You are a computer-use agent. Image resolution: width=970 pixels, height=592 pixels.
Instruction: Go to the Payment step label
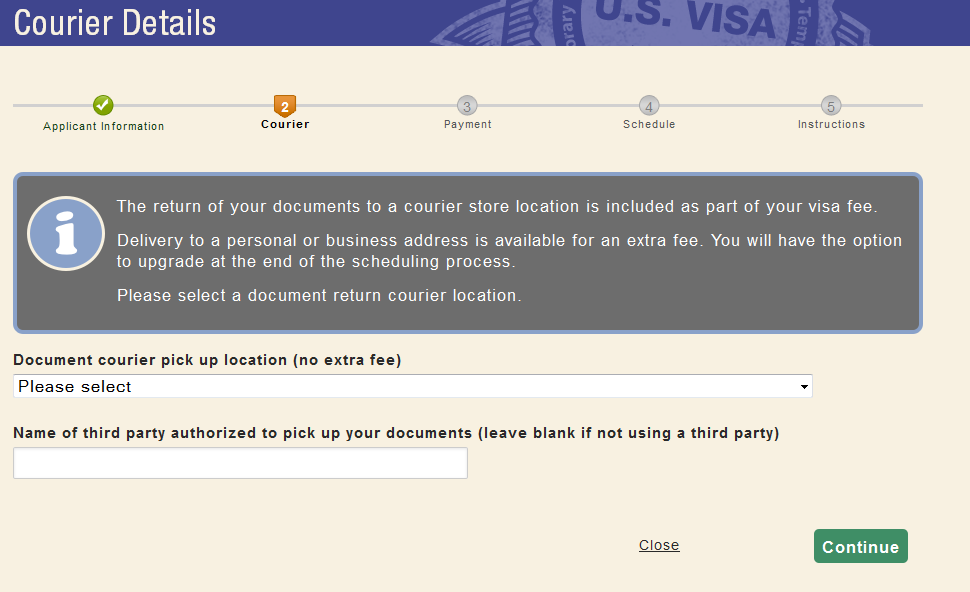coord(468,124)
